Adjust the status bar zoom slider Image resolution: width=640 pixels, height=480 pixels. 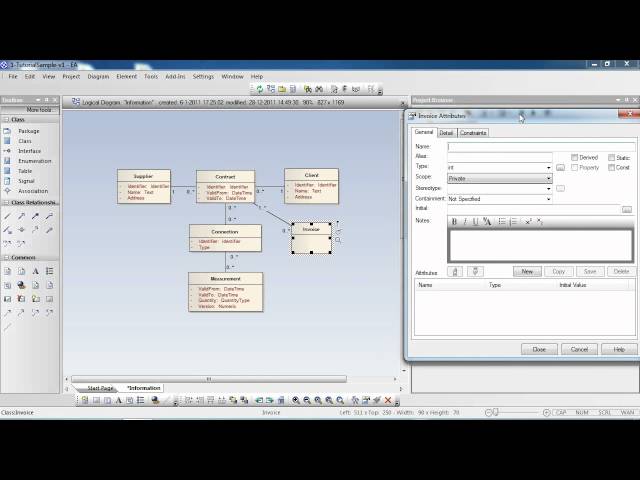496,413
